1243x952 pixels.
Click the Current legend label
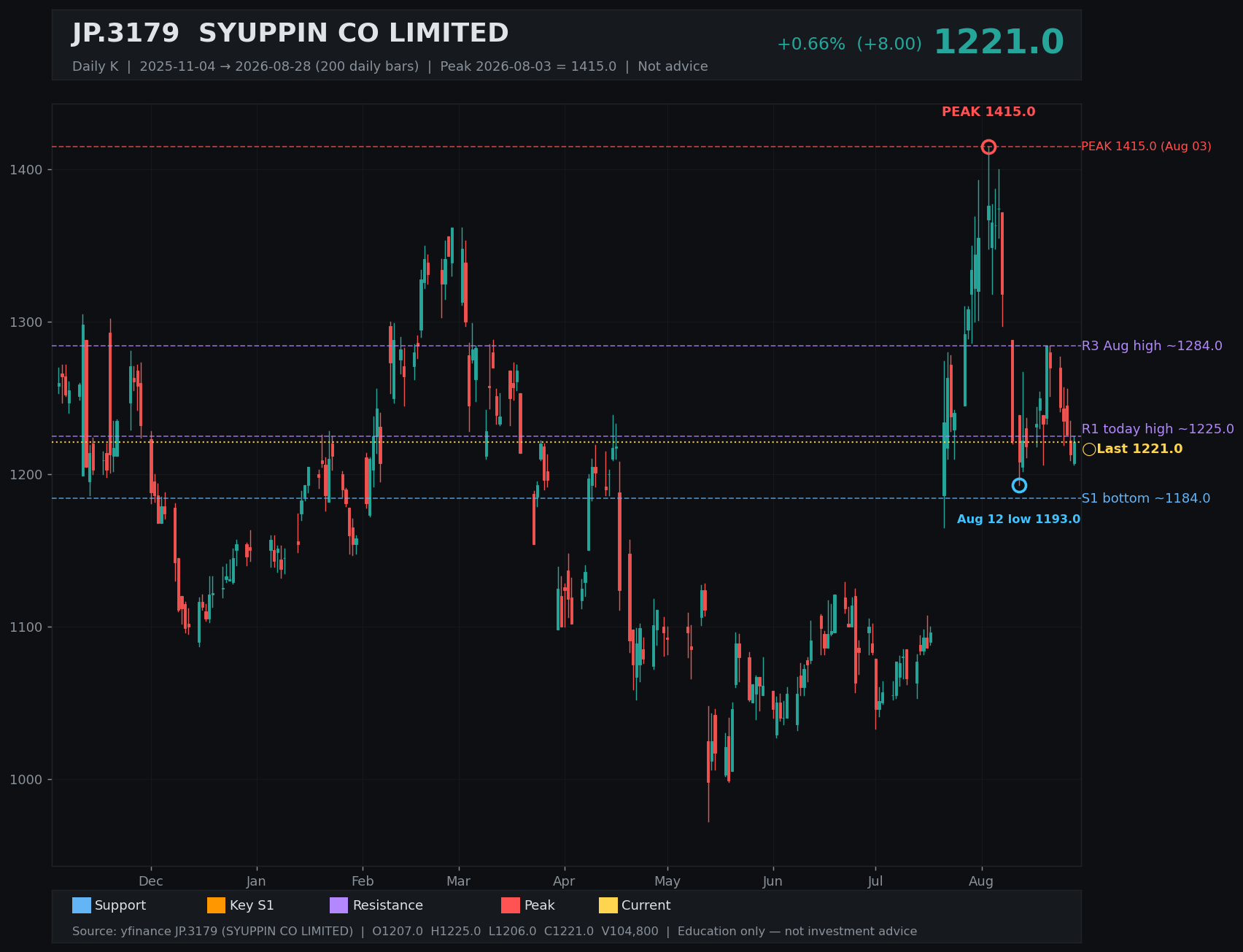(x=646, y=905)
